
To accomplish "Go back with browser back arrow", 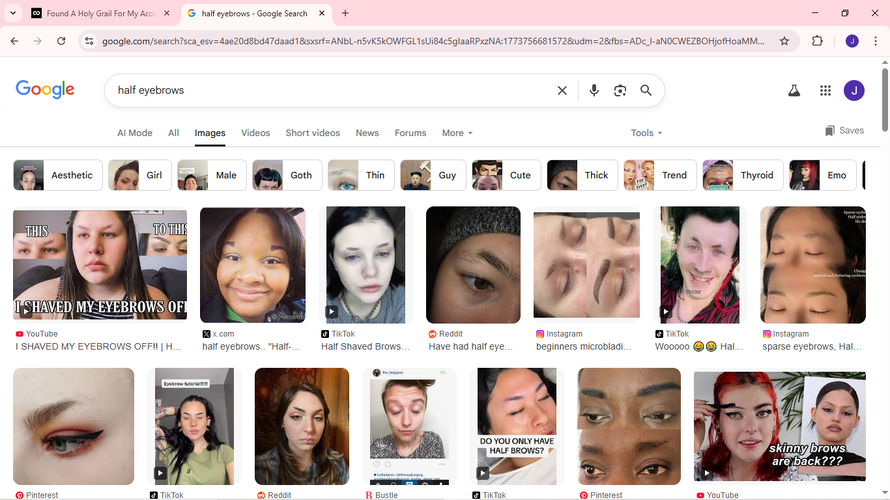I will pos(15,41).
